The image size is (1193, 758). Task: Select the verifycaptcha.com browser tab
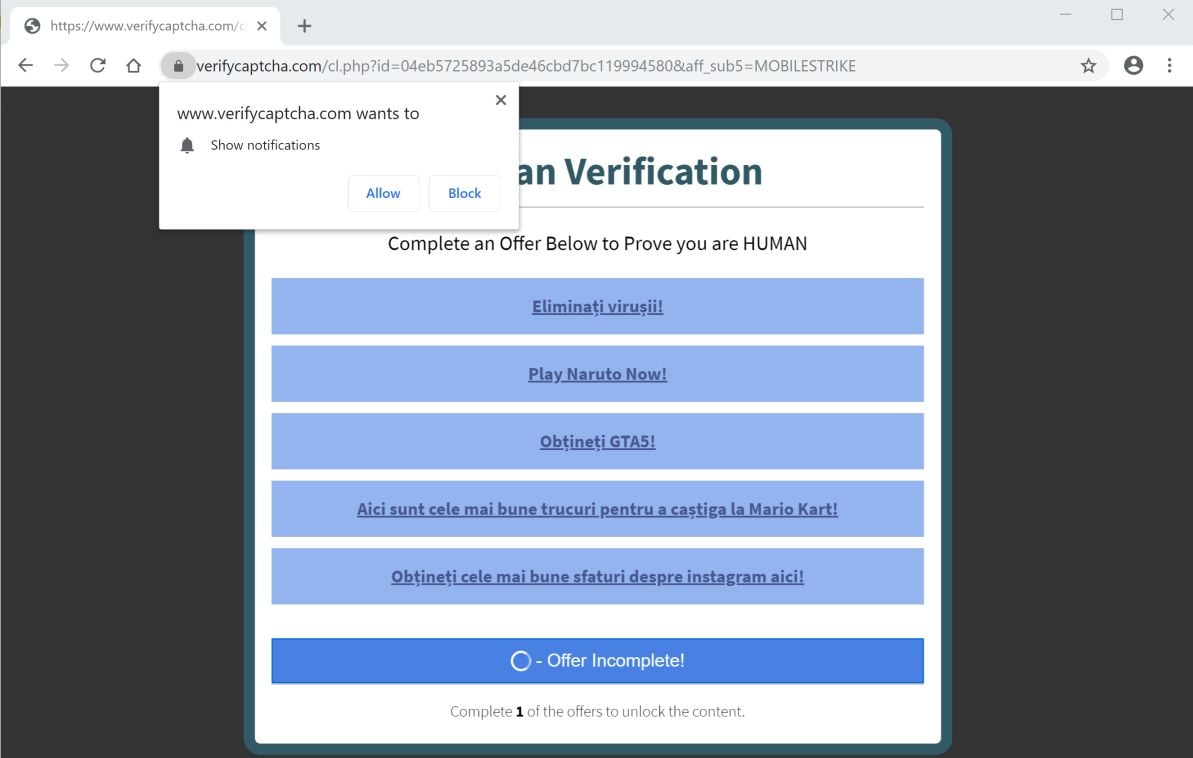click(145, 26)
